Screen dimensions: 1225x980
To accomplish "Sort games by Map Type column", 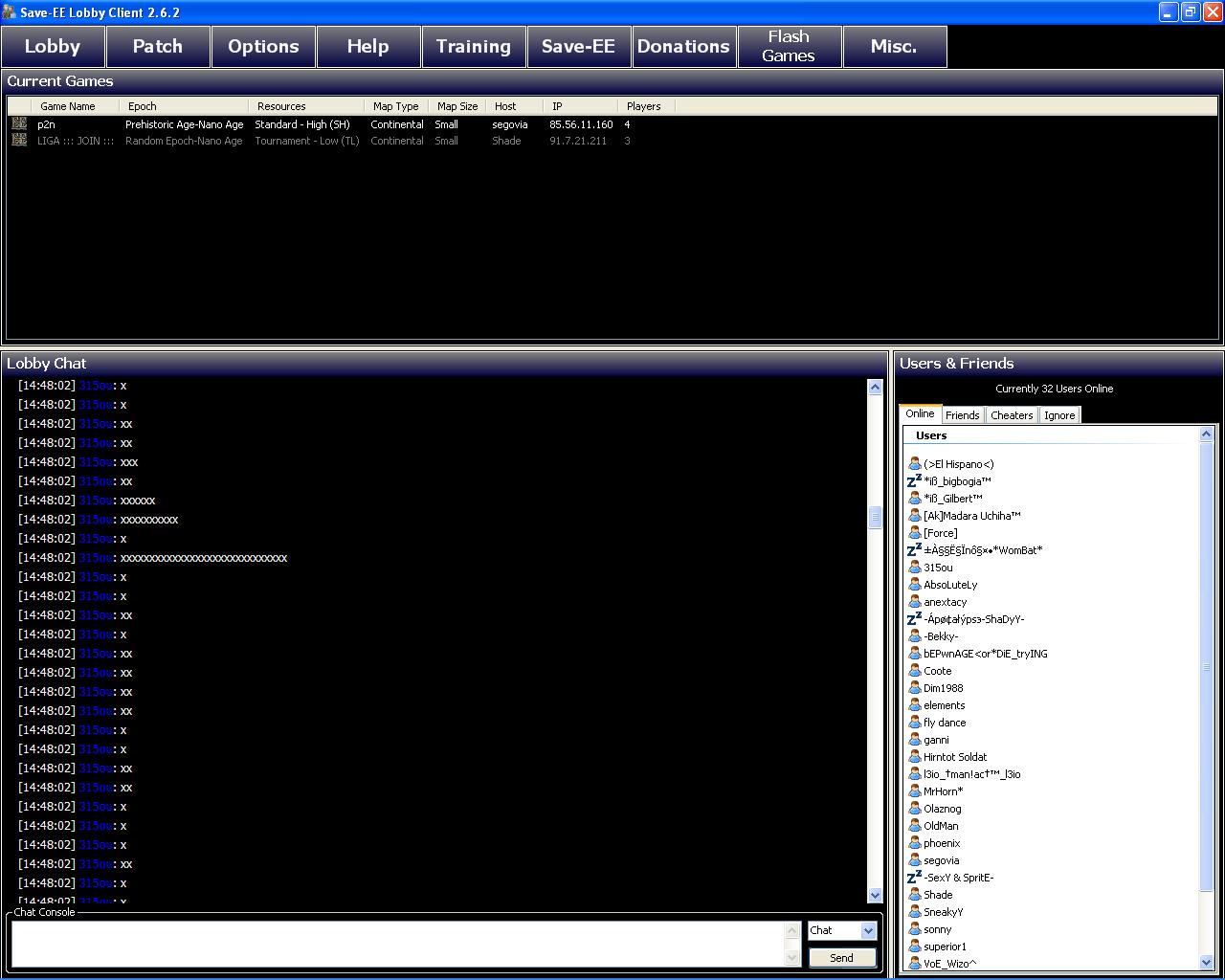I will [395, 106].
